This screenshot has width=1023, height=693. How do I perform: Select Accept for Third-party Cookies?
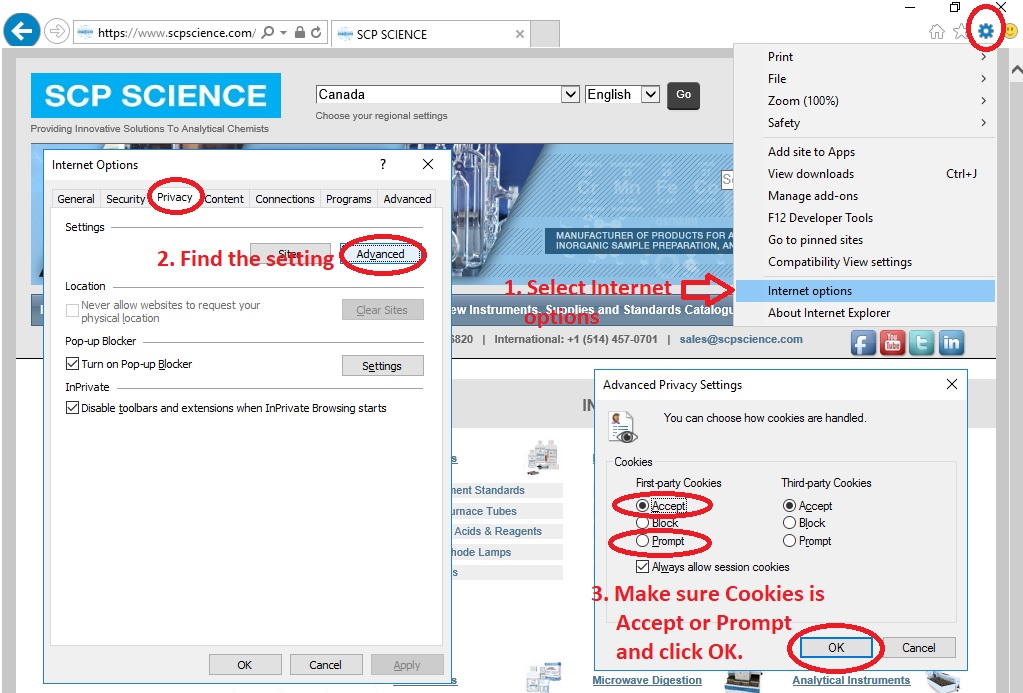coord(789,506)
